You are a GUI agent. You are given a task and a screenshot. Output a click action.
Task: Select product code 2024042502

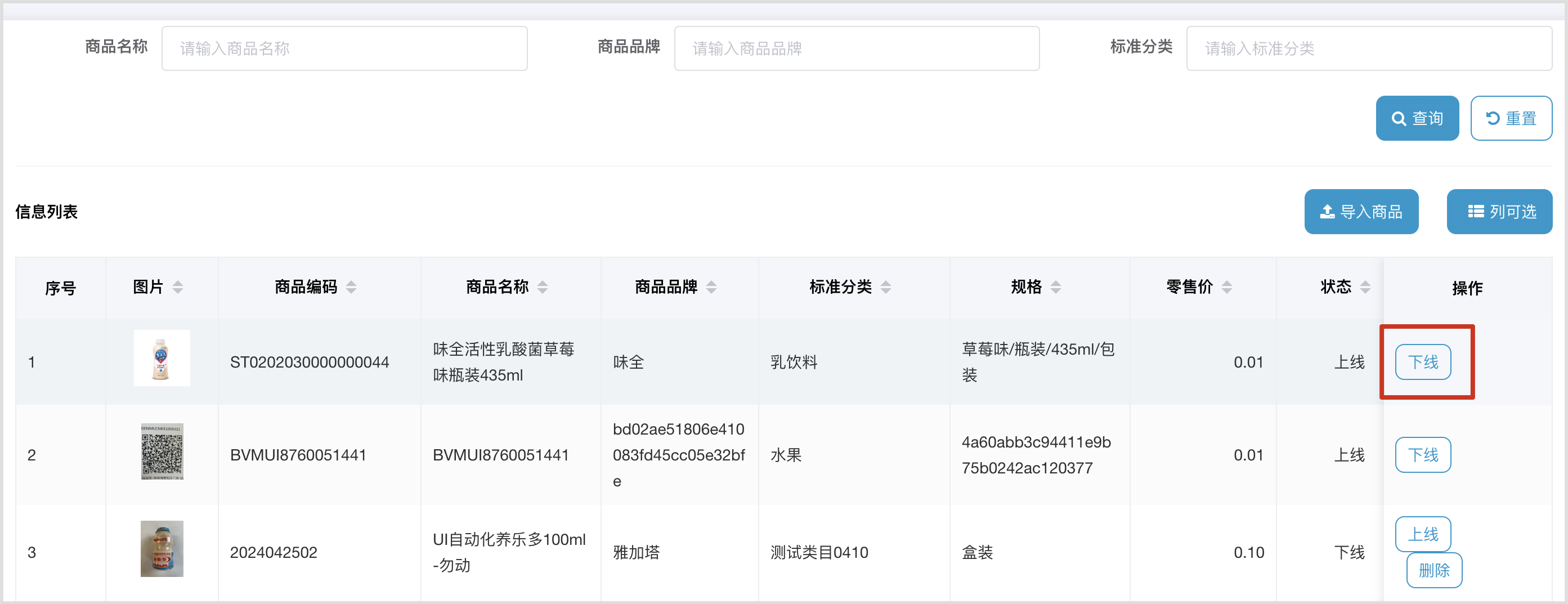(274, 552)
